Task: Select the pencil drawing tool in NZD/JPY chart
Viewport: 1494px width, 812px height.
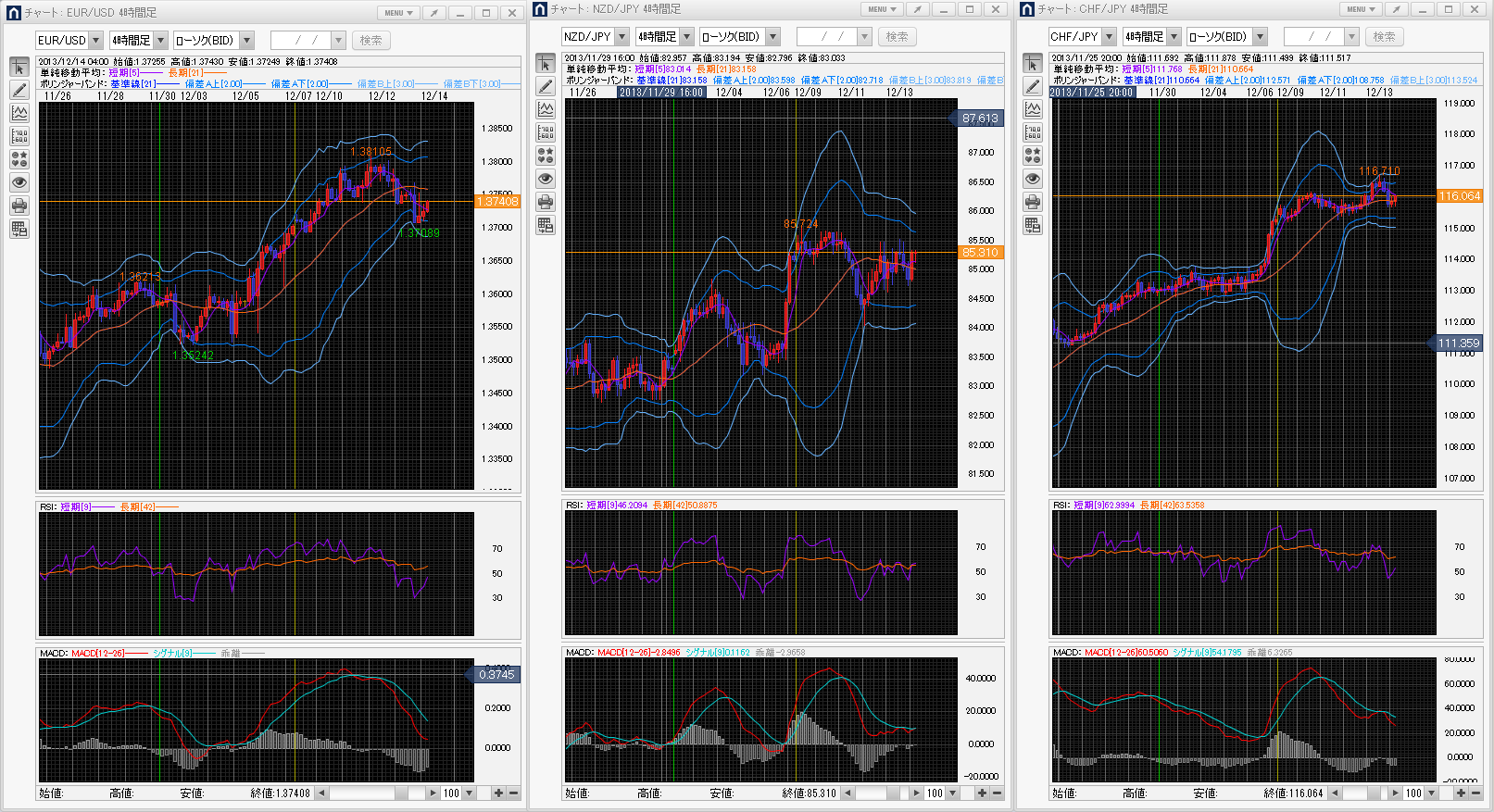Action: click(x=546, y=86)
